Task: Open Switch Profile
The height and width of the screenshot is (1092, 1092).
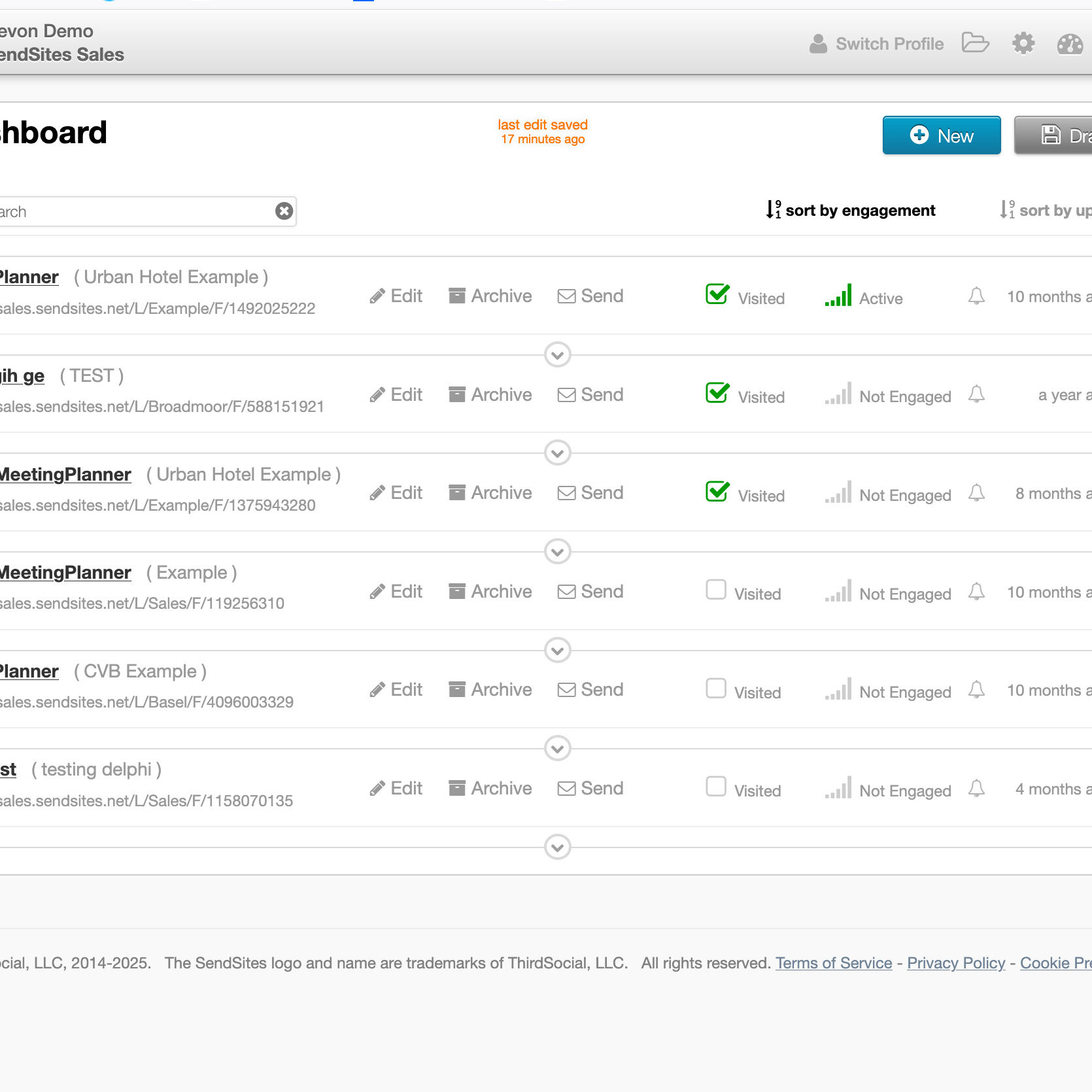Action: (x=890, y=43)
